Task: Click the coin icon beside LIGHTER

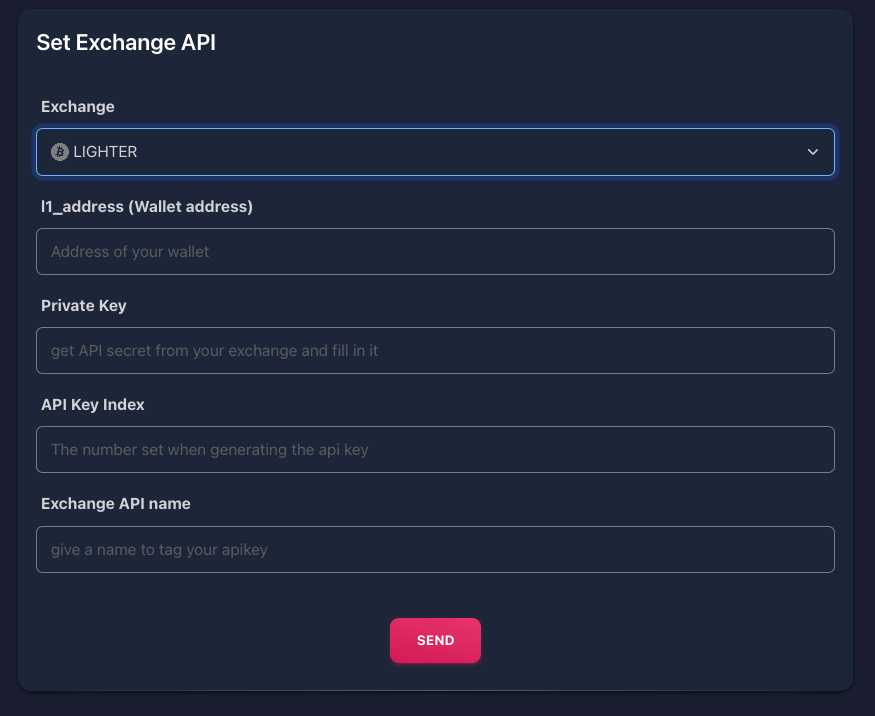Action: click(60, 152)
